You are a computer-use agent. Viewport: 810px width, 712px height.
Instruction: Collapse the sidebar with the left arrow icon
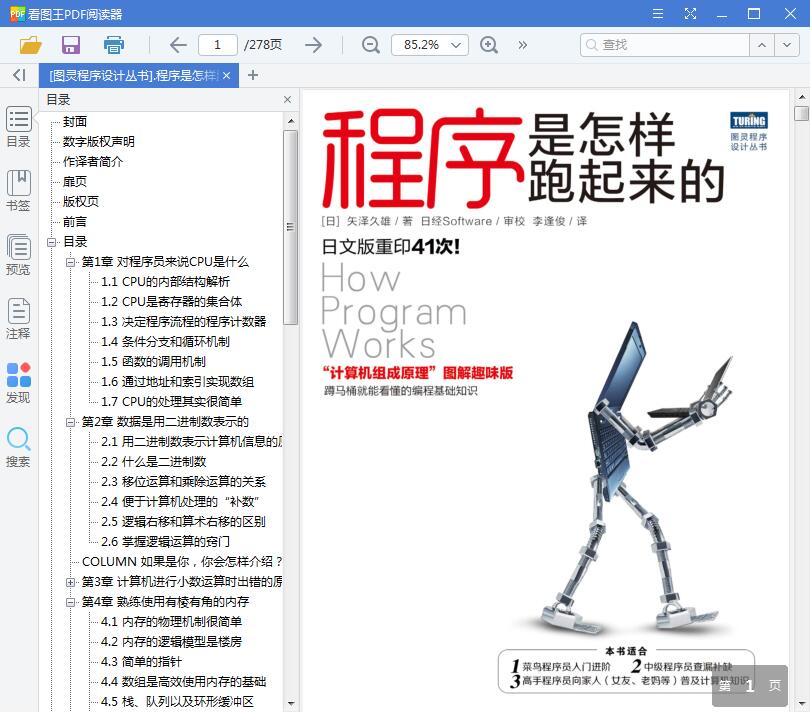click(19, 75)
